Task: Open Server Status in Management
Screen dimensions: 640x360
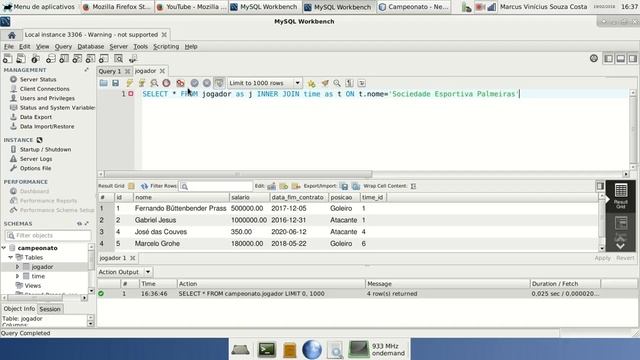Action: pyautogui.click(x=38, y=80)
